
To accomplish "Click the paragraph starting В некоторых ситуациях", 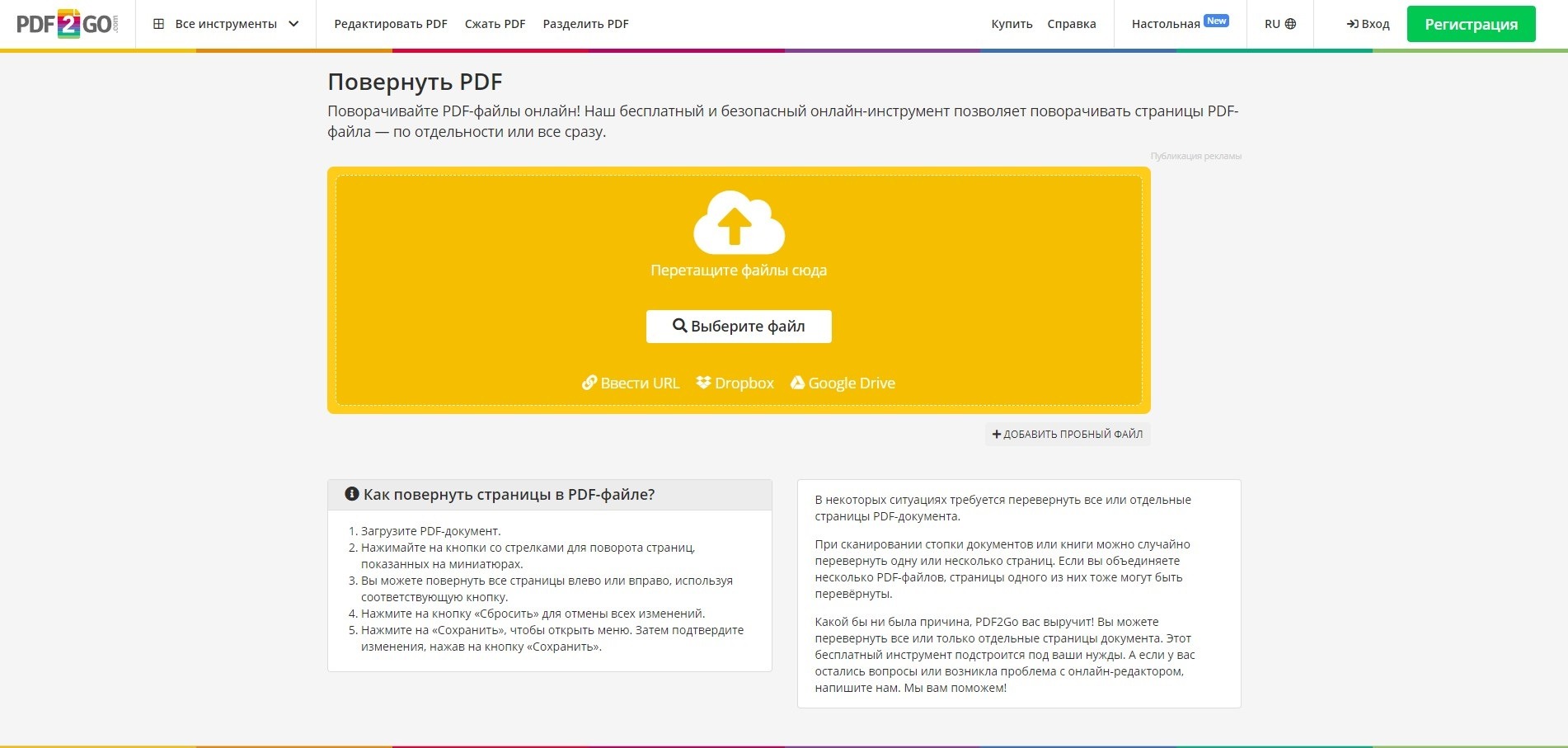I will [x=1002, y=508].
